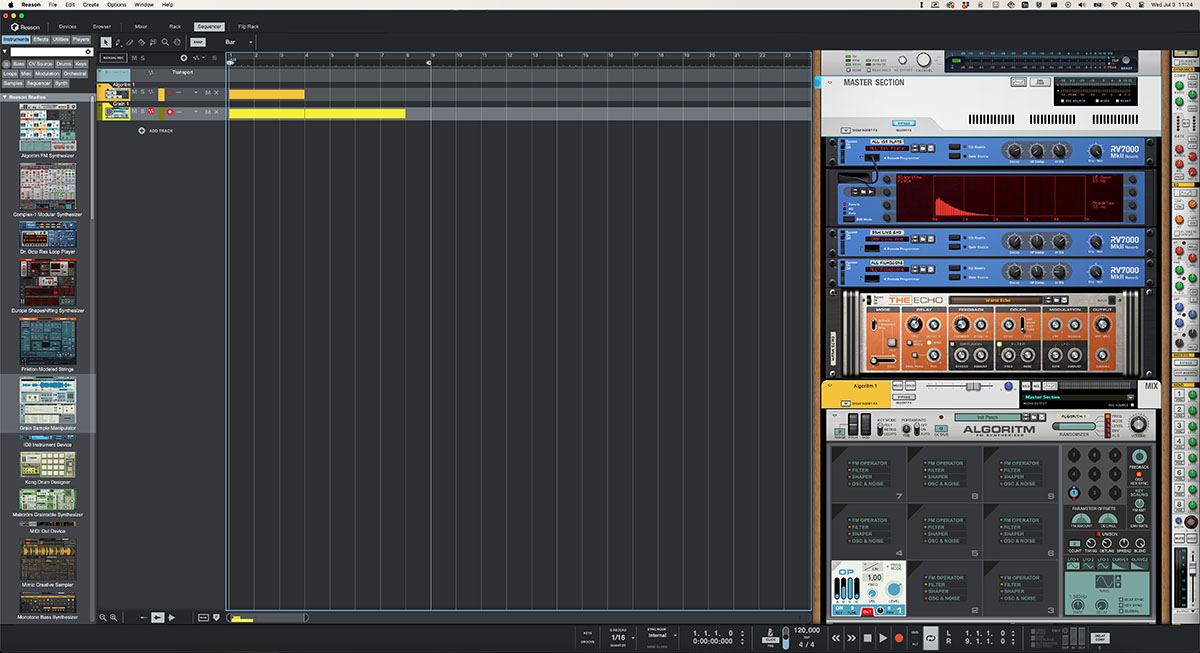This screenshot has width=1200, height=653.
Task: Click the Fast Forward transport button
Action: 852,637
